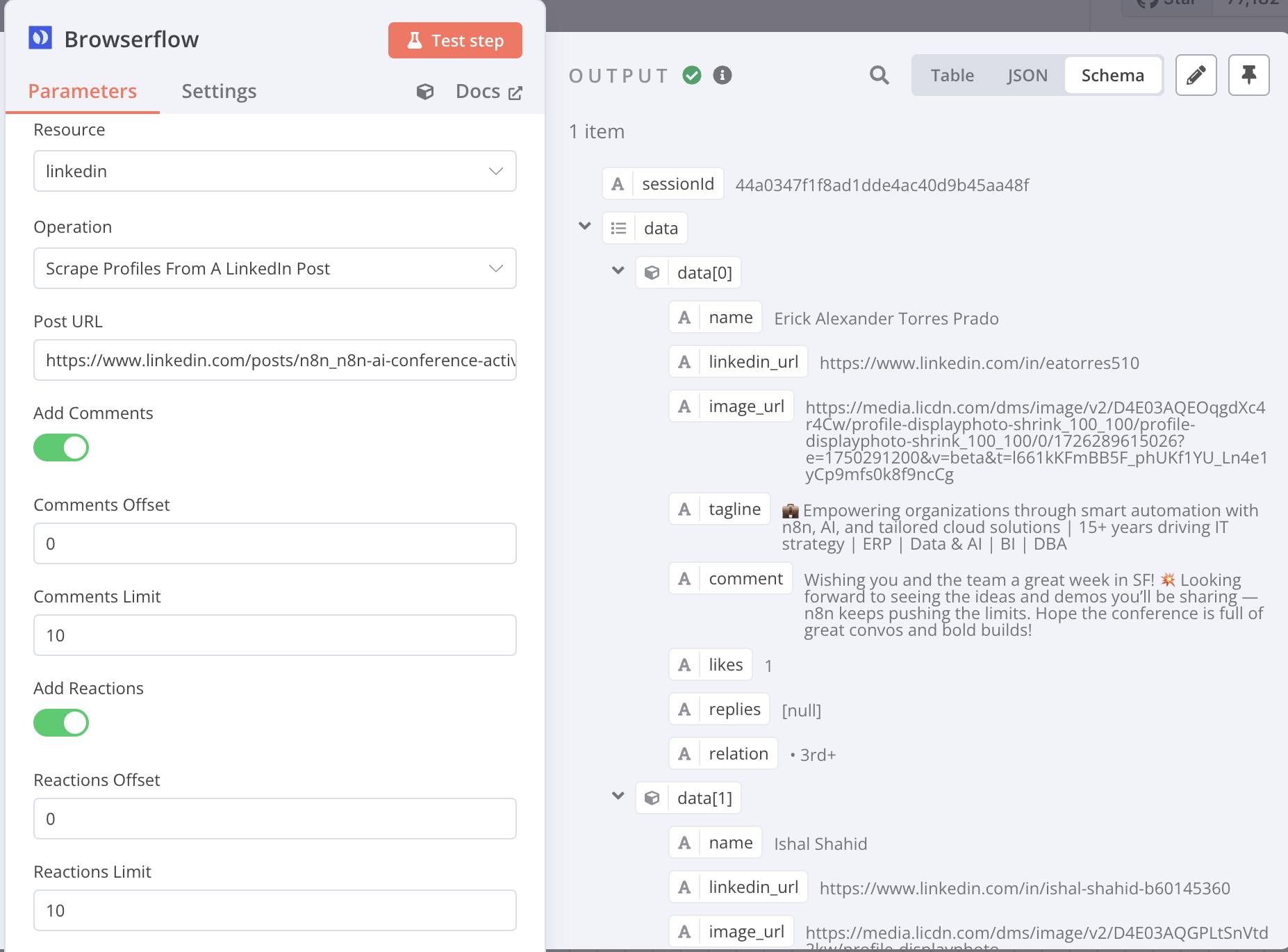Click the Browserflow node logo icon
The image size is (1288, 952).
[x=40, y=38]
